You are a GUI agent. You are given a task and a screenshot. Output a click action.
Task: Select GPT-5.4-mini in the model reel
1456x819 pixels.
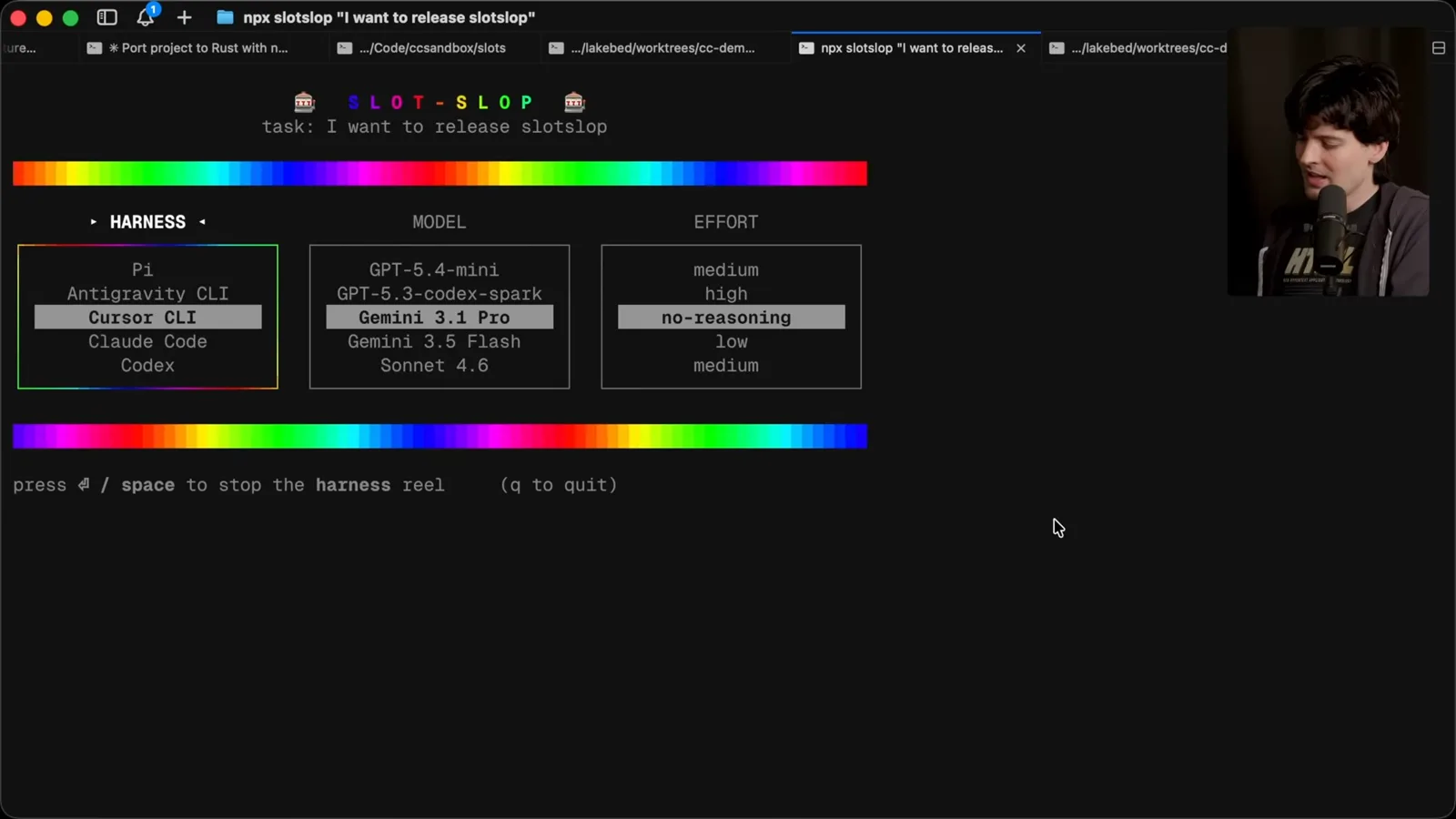[434, 269]
